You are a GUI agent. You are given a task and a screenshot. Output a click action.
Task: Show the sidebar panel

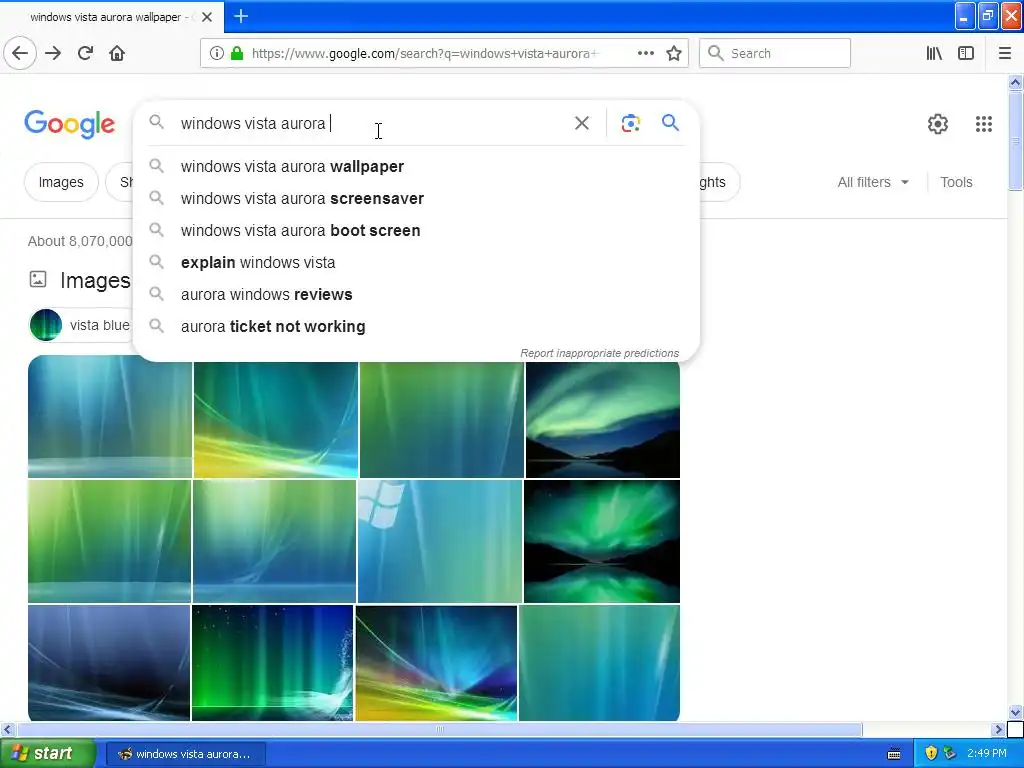click(966, 54)
